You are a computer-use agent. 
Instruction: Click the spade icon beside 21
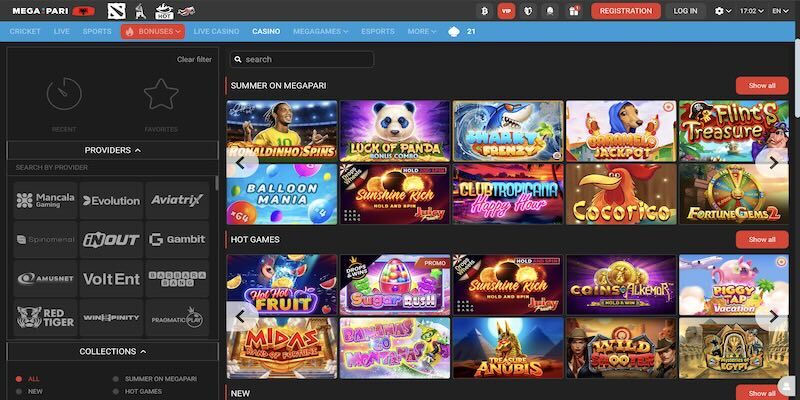(454, 32)
